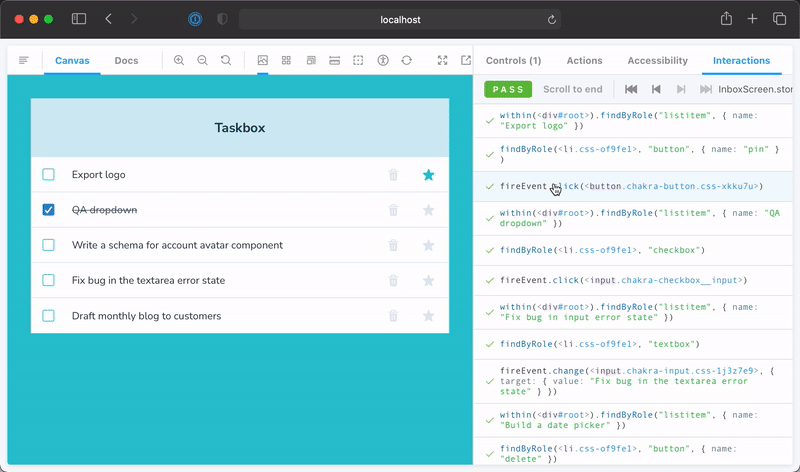Unpin the Export logo star

[429, 175]
